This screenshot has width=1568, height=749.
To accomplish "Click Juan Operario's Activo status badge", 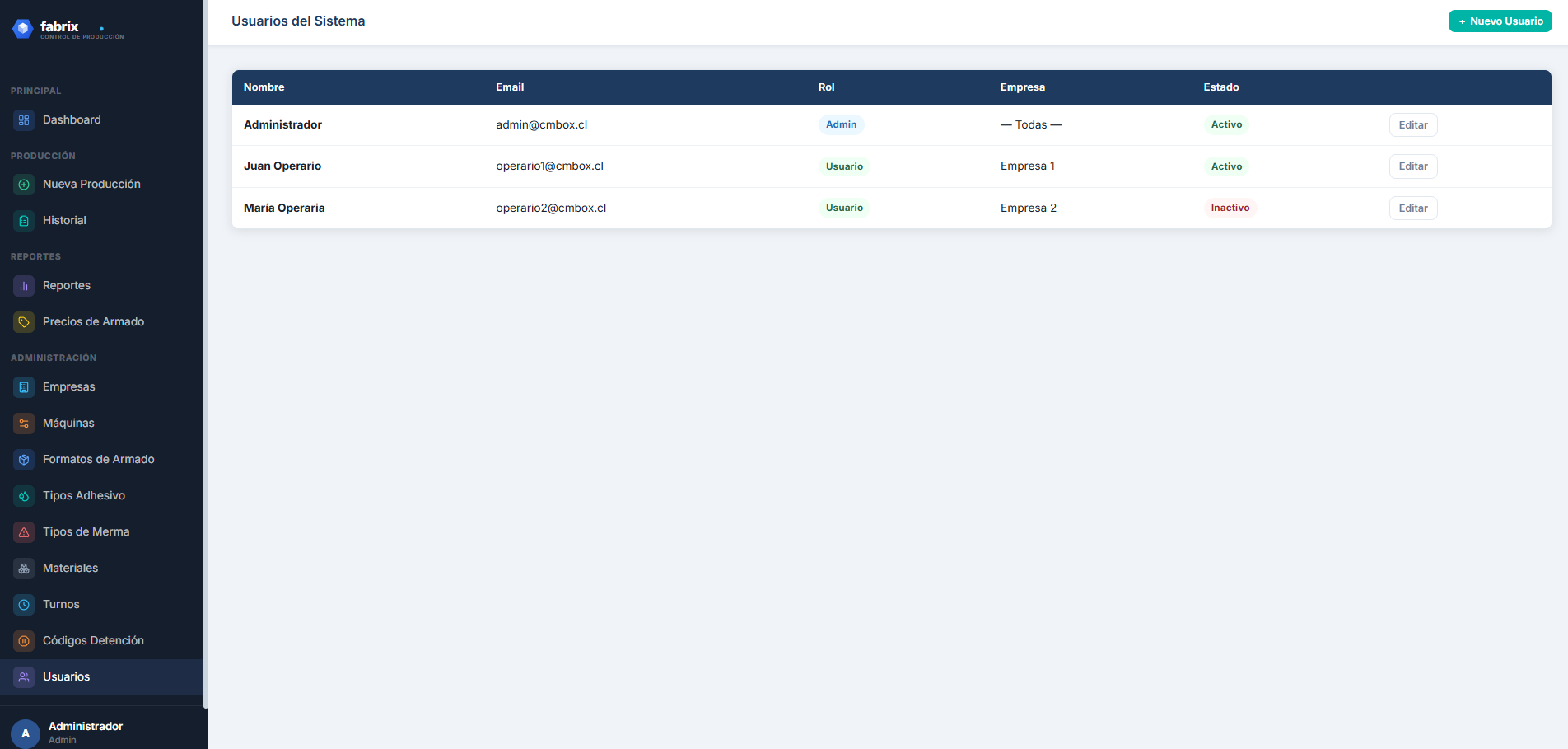I will tap(1226, 166).
